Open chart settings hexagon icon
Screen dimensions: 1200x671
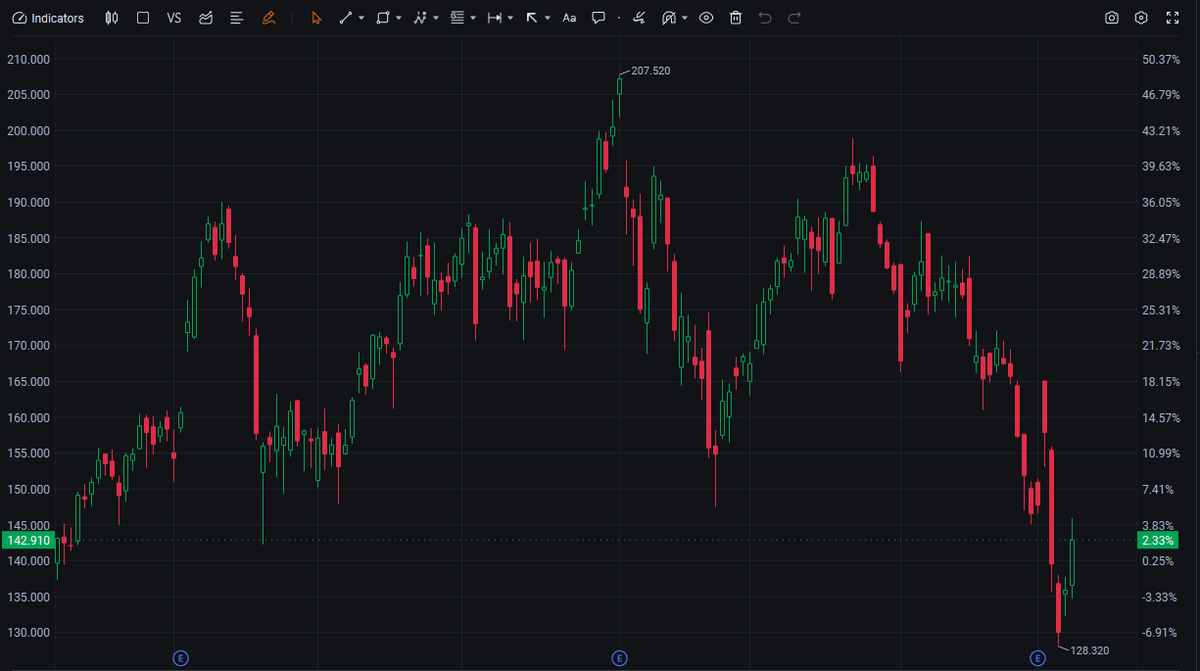(1141, 18)
